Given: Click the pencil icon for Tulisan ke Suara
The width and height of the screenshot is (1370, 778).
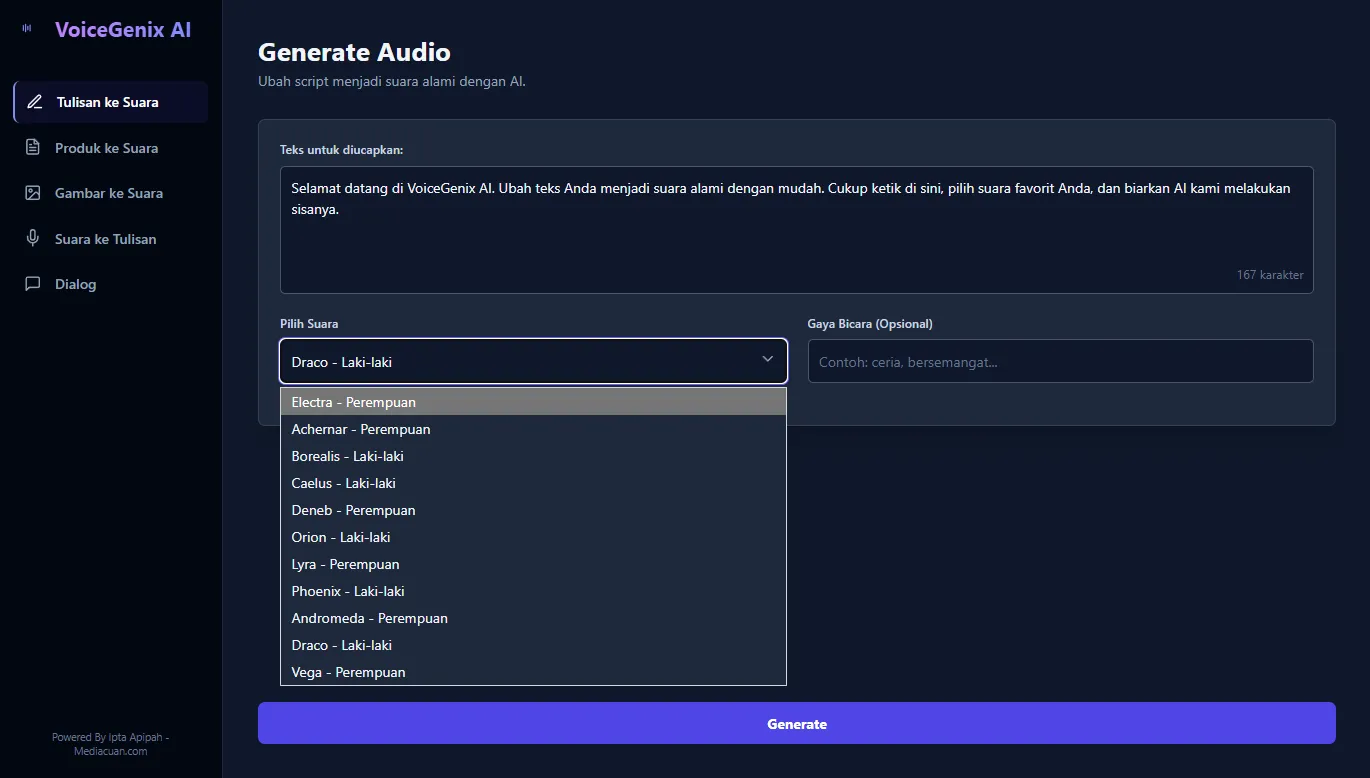Looking at the screenshot, I should pyautogui.click(x=35, y=102).
